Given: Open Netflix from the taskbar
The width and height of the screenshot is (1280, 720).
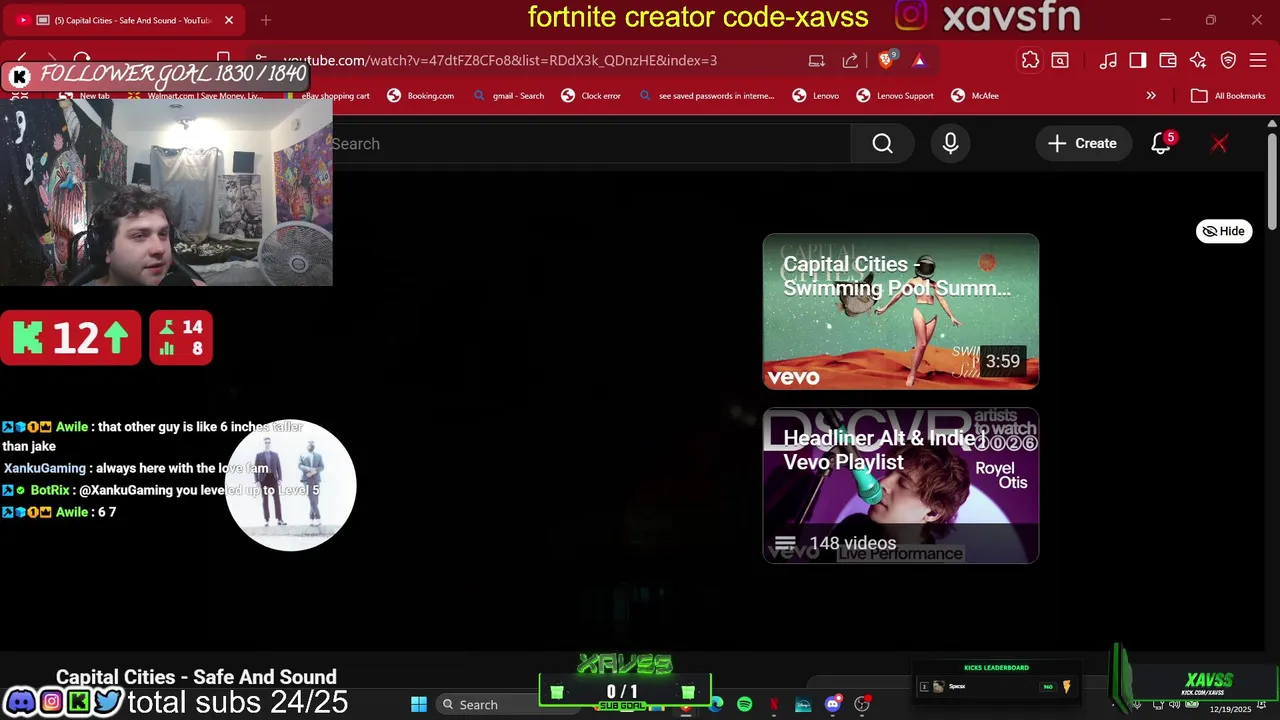Looking at the screenshot, I should tap(774, 705).
